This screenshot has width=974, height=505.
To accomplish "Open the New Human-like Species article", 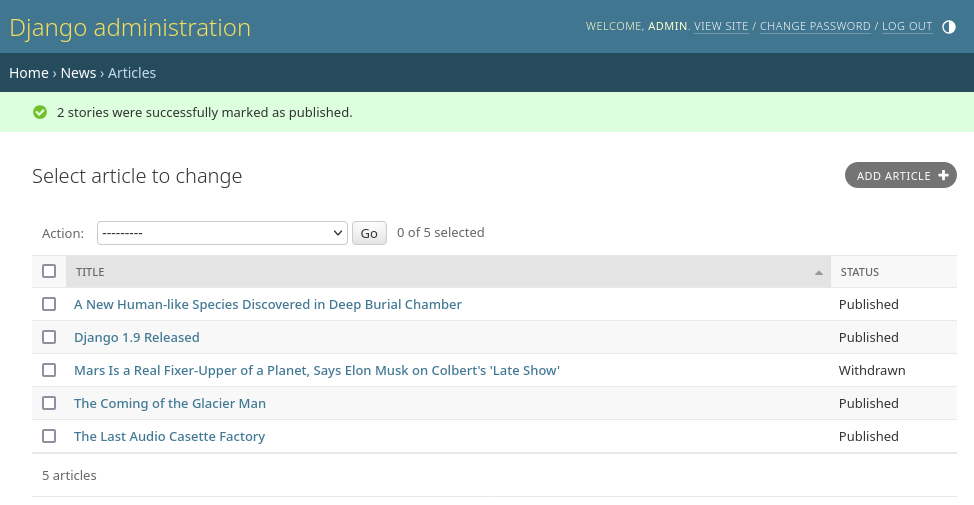I will (267, 304).
